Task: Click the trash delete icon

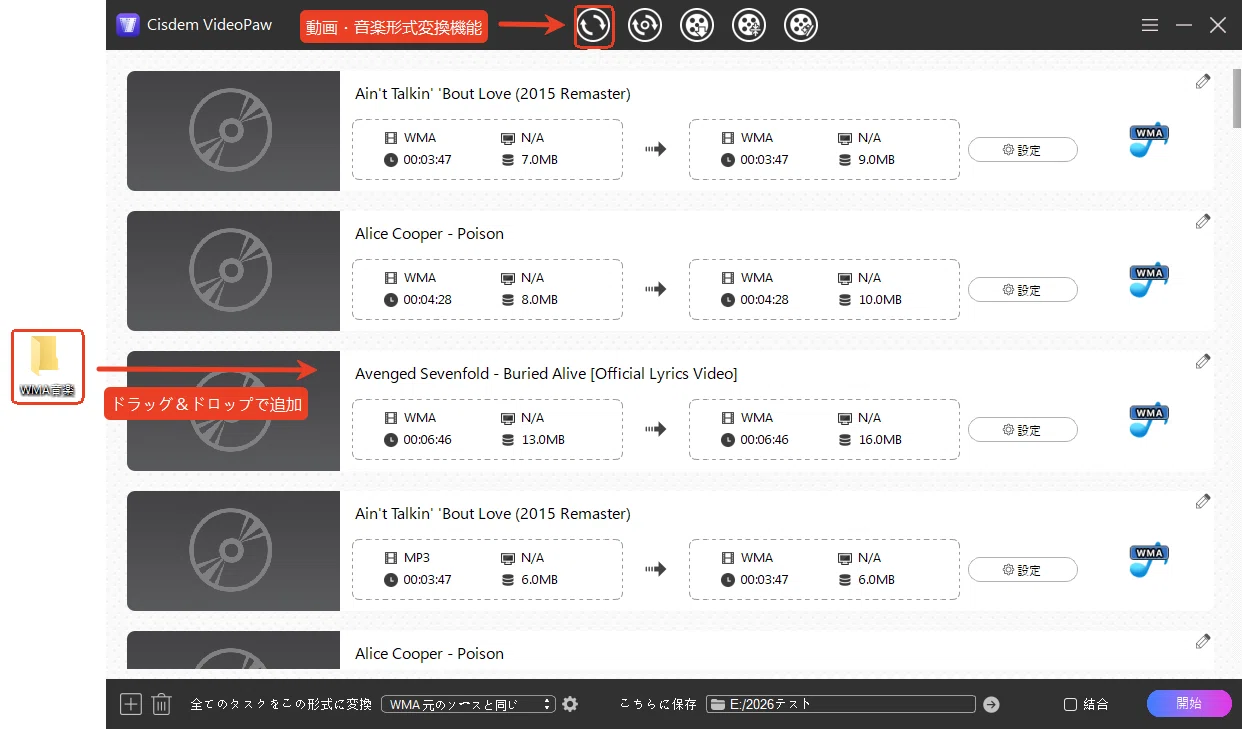Action: (x=162, y=704)
